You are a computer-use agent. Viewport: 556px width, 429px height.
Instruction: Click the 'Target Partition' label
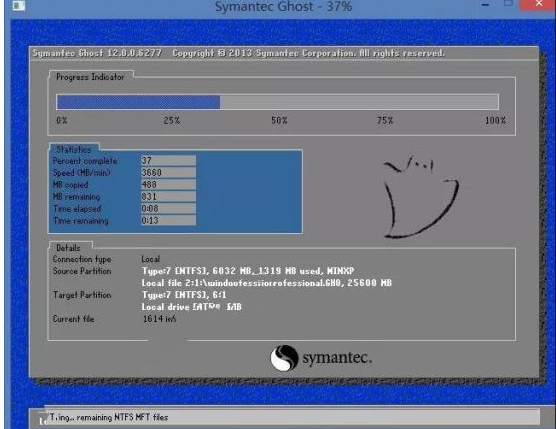(82, 295)
